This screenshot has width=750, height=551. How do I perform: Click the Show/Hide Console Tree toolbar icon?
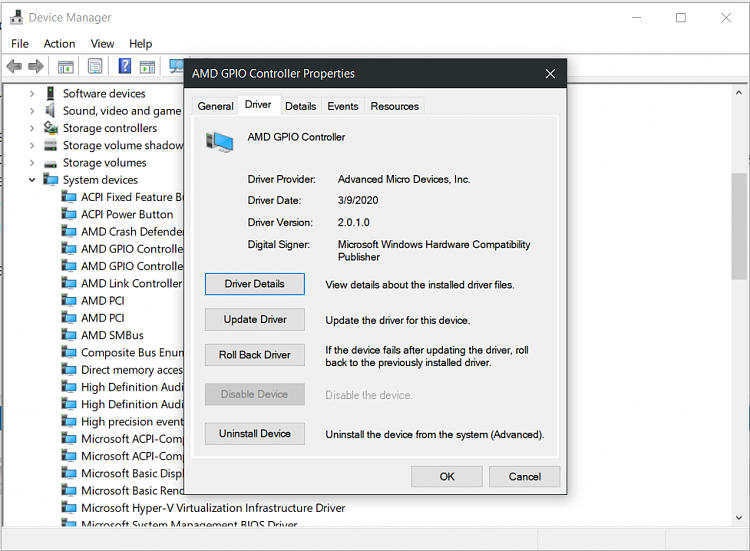[x=65, y=67]
